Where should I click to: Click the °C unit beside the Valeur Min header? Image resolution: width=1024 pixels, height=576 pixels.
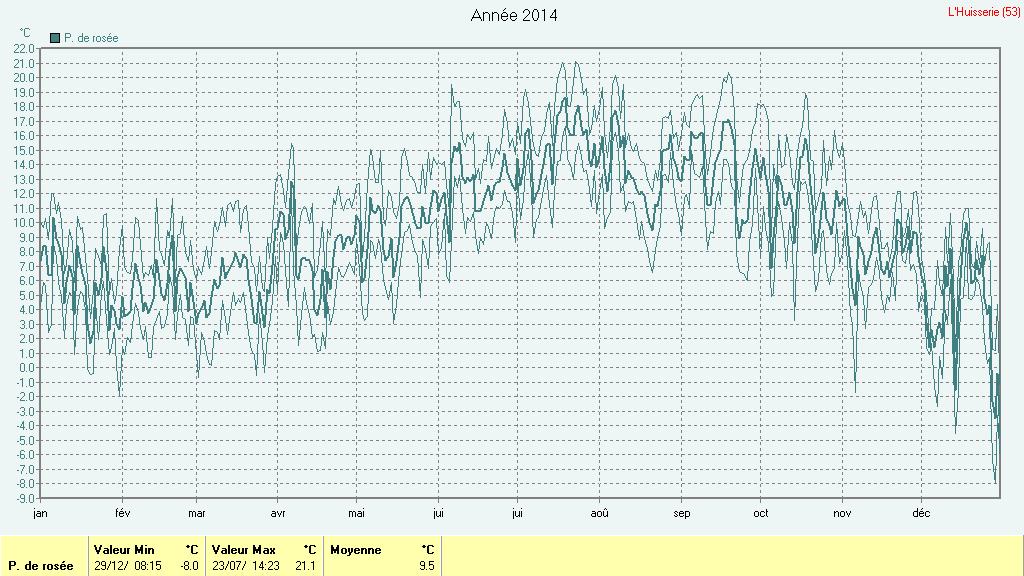[192, 550]
